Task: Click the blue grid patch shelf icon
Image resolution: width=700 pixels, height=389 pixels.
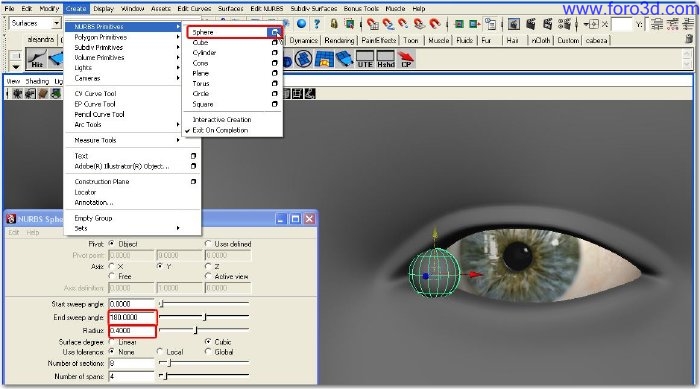Action: point(324,59)
